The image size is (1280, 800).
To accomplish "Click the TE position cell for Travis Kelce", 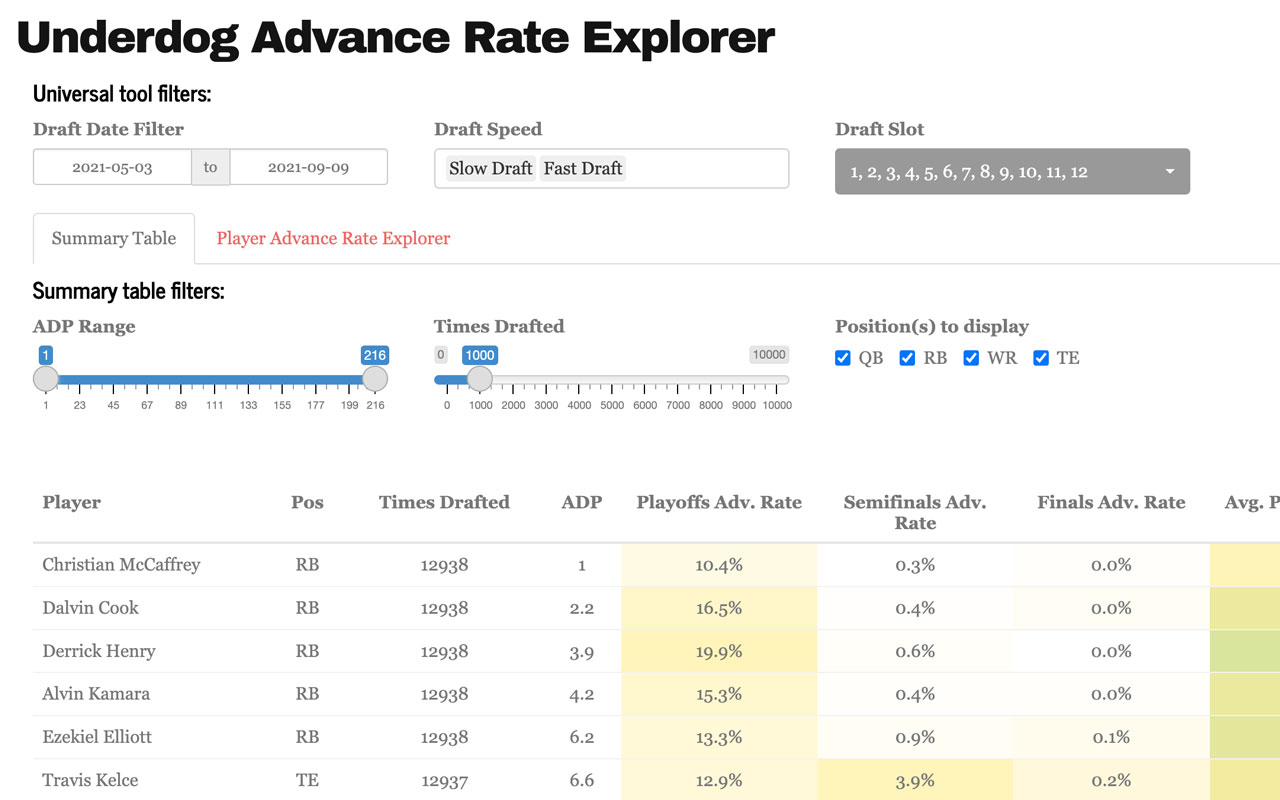I will (307, 780).
